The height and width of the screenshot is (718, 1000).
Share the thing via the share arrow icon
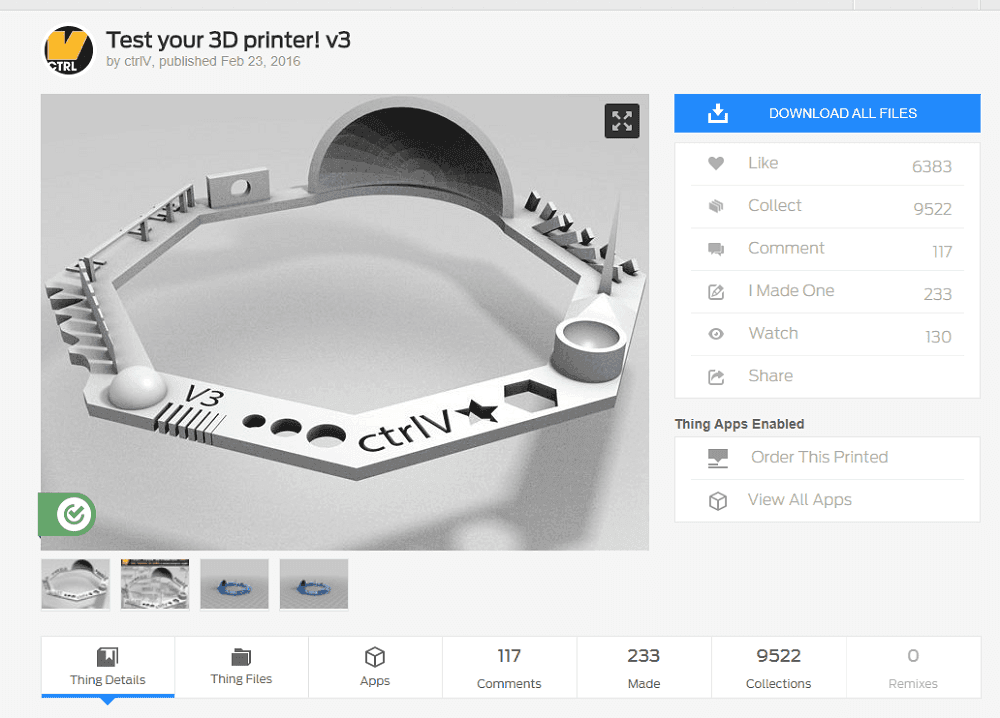(716, 376)
